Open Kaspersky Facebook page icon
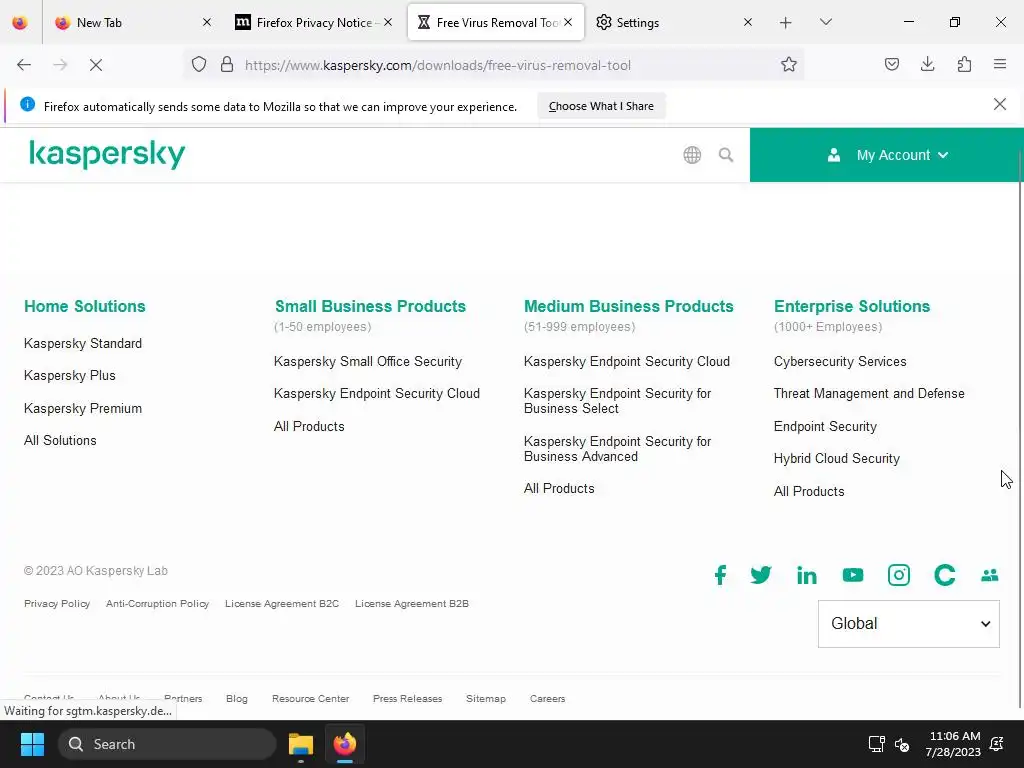 (x=720, y=575)
